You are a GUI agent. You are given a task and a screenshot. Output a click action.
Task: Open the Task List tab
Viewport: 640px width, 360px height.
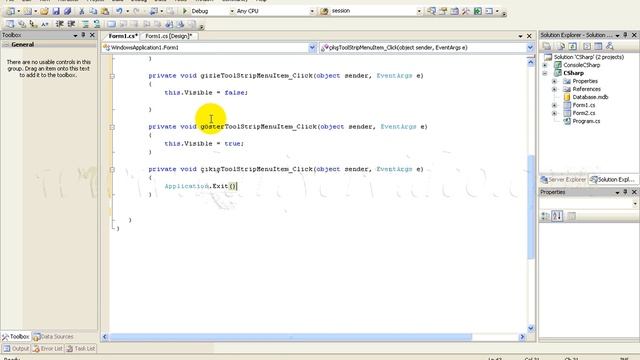coord(81,349)
